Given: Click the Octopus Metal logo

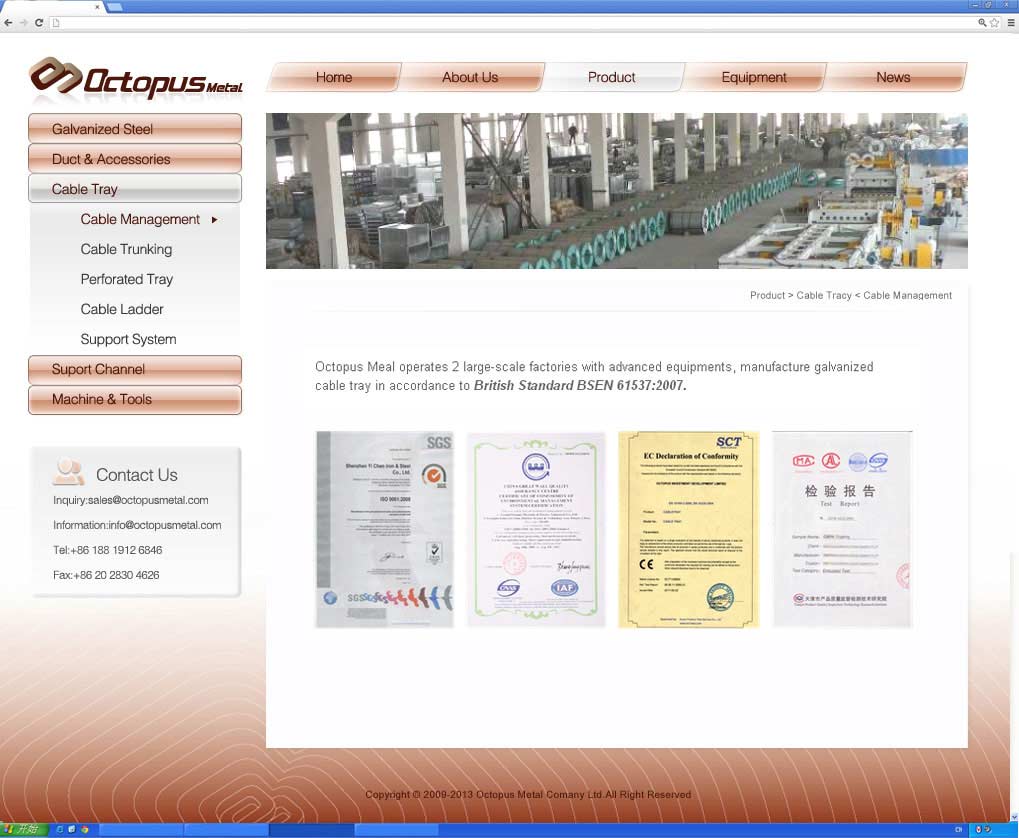Looking at the screenshot, I should click(136, 79).
